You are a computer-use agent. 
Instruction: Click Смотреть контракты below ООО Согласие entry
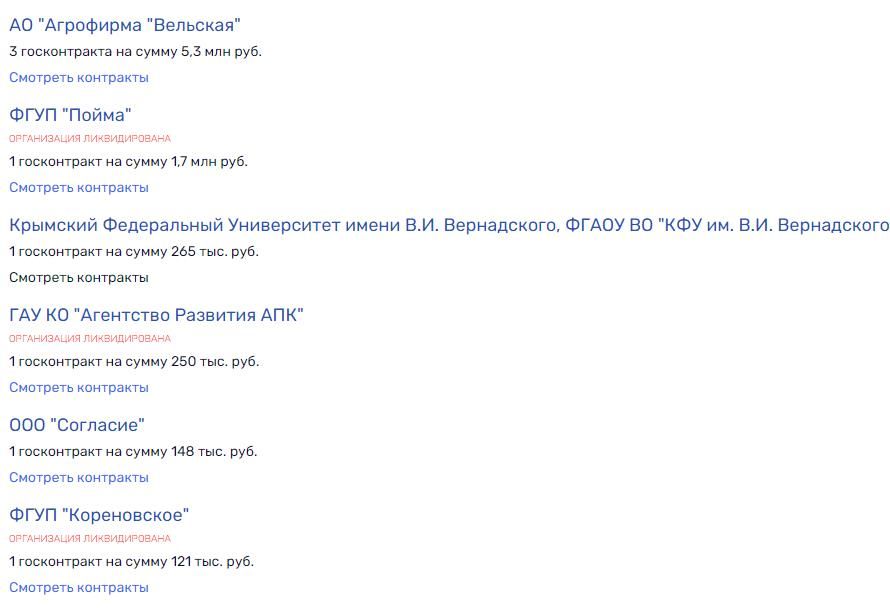78,477
